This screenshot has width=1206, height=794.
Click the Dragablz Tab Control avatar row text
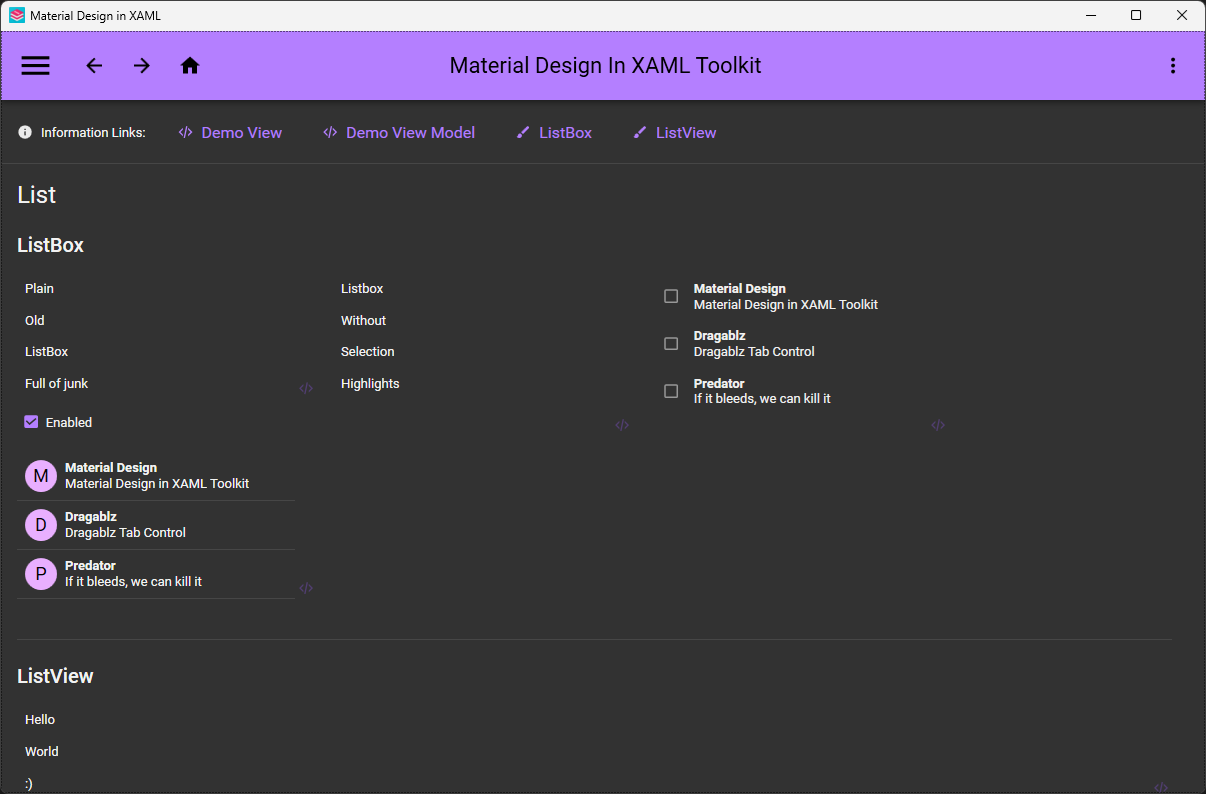(x=125, y=533)
